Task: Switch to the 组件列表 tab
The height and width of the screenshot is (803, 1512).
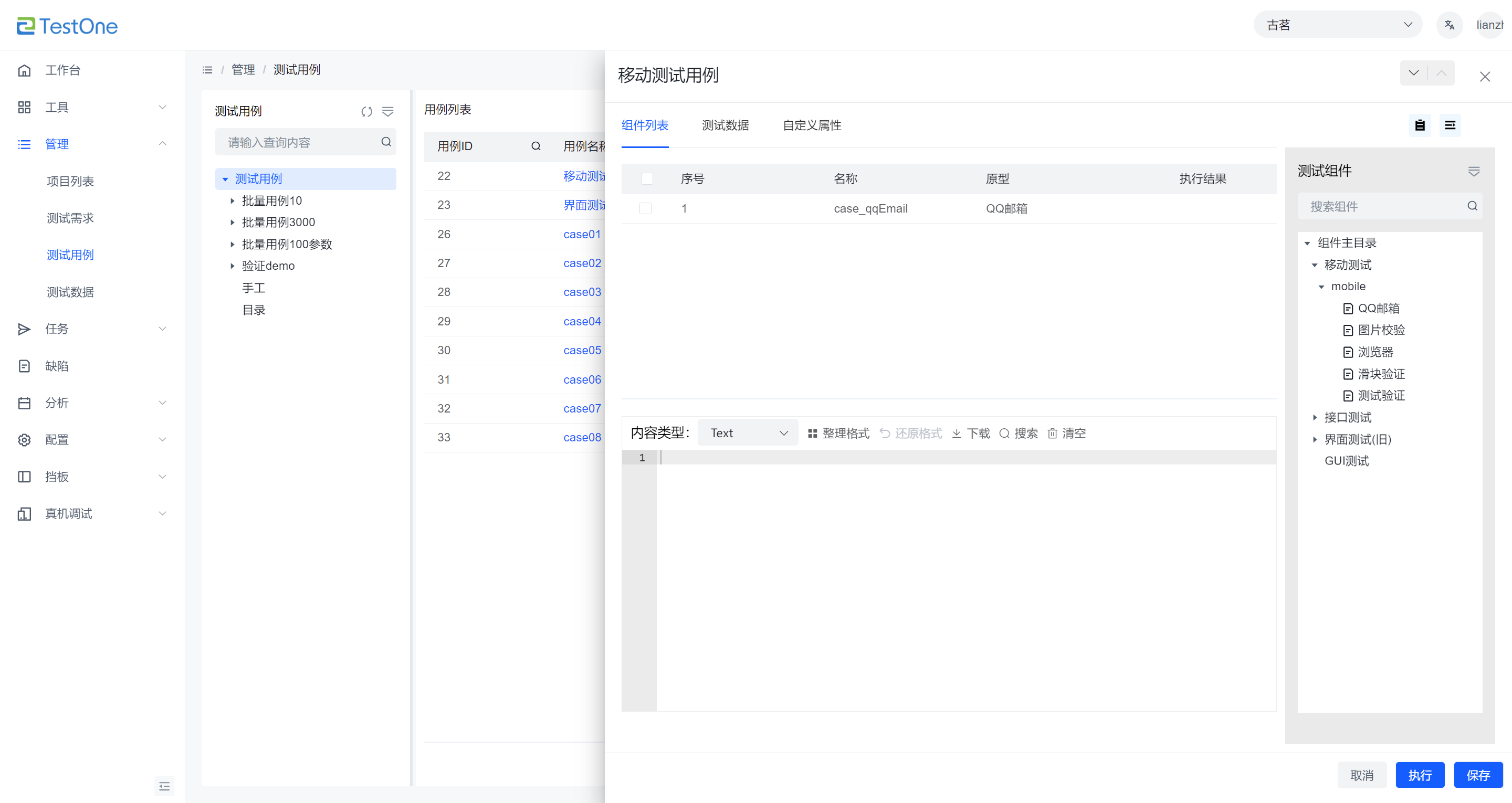Action: coord(645,125)
